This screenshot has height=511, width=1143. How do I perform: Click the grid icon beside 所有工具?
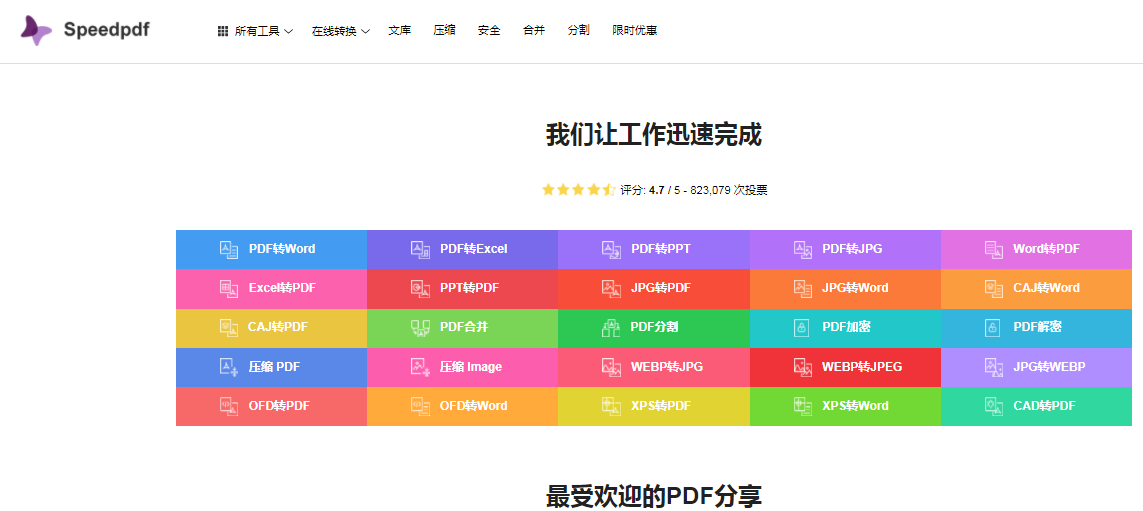coord(223,31)
